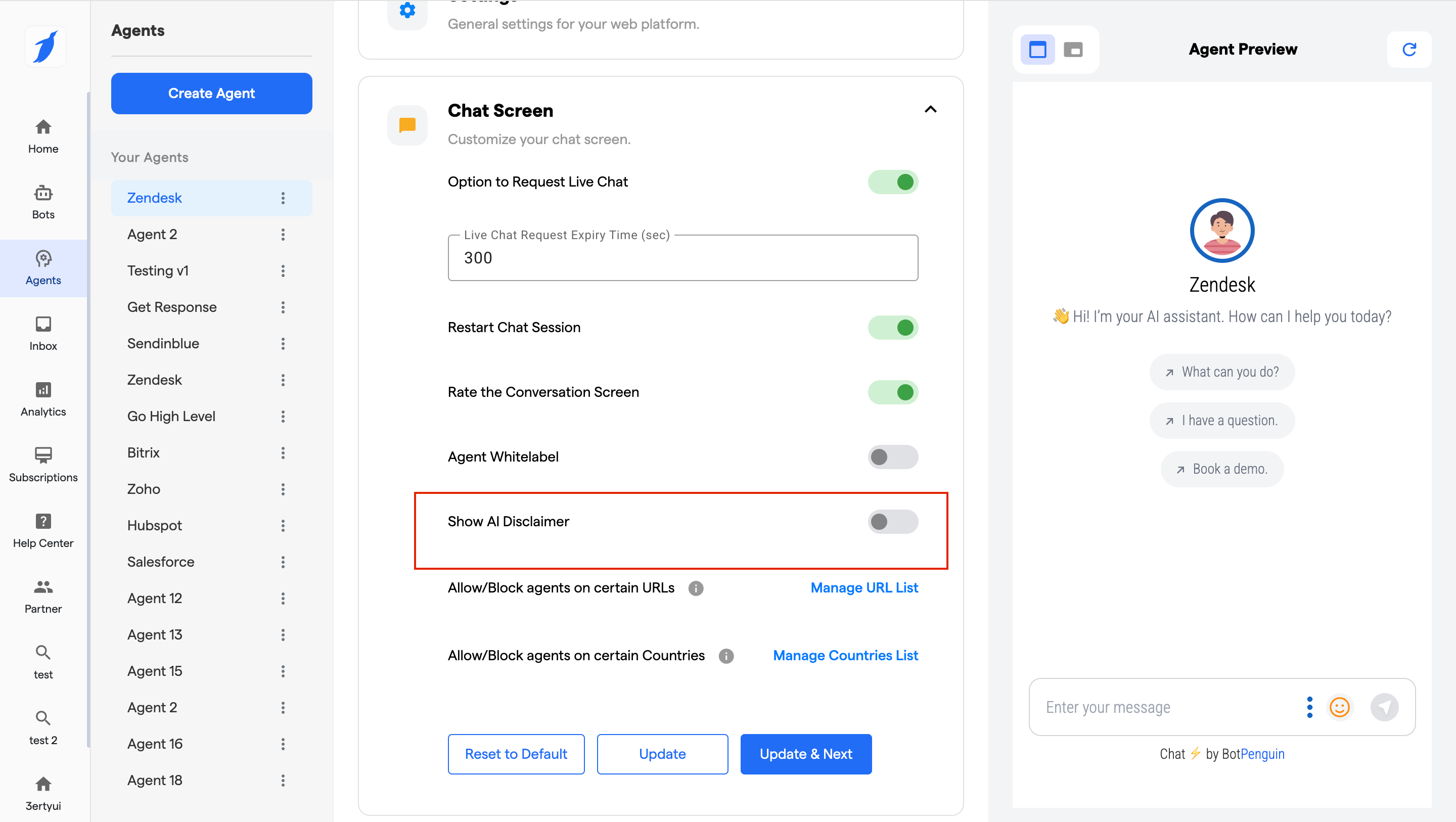This screenshot has height=822, width=1456.
Task: Open Analytics in the left sidebar
Action: pos(43,398)
